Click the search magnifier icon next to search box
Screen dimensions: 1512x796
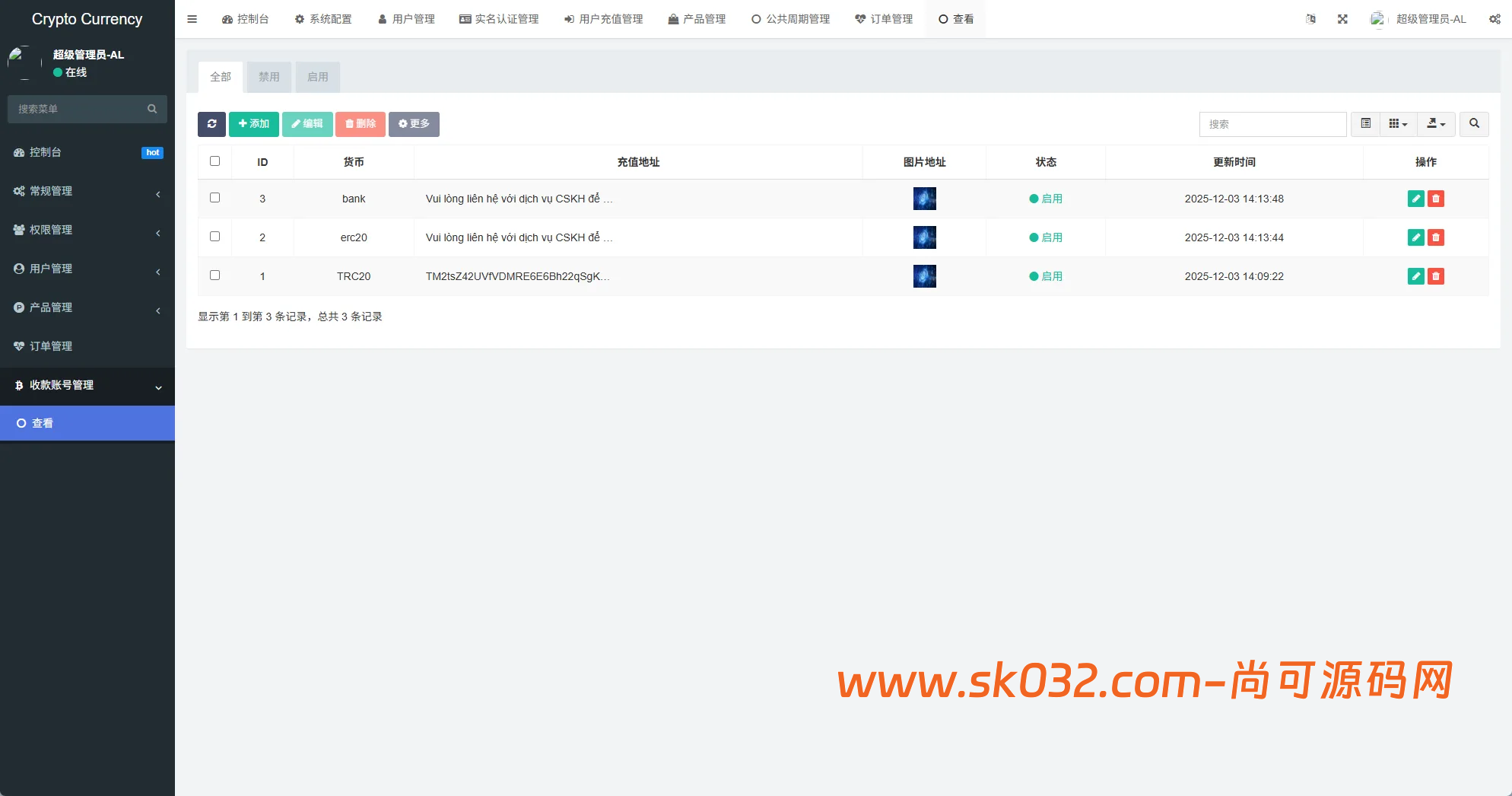point(1474,124)
